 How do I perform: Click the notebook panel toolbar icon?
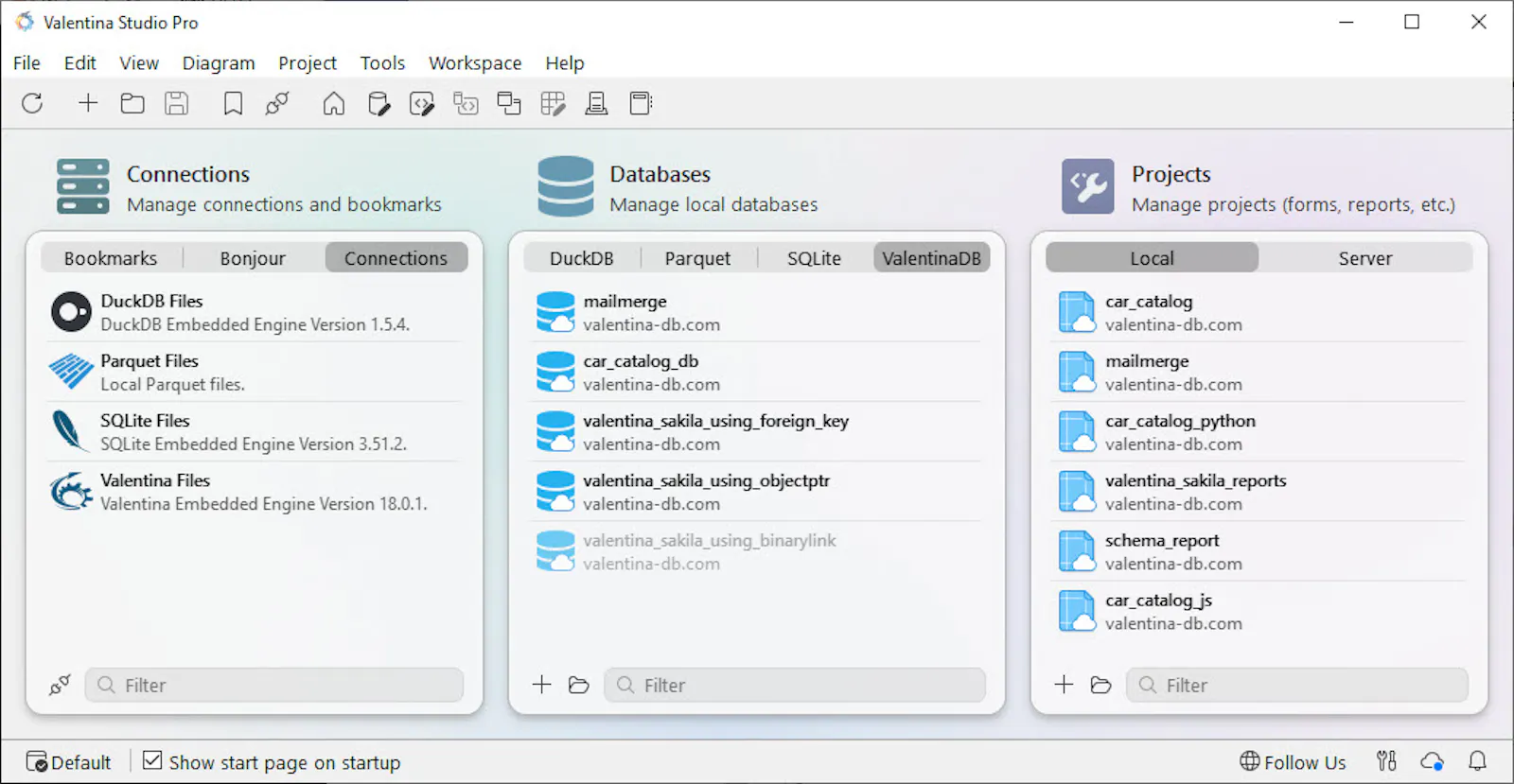[x=641, y=103]
